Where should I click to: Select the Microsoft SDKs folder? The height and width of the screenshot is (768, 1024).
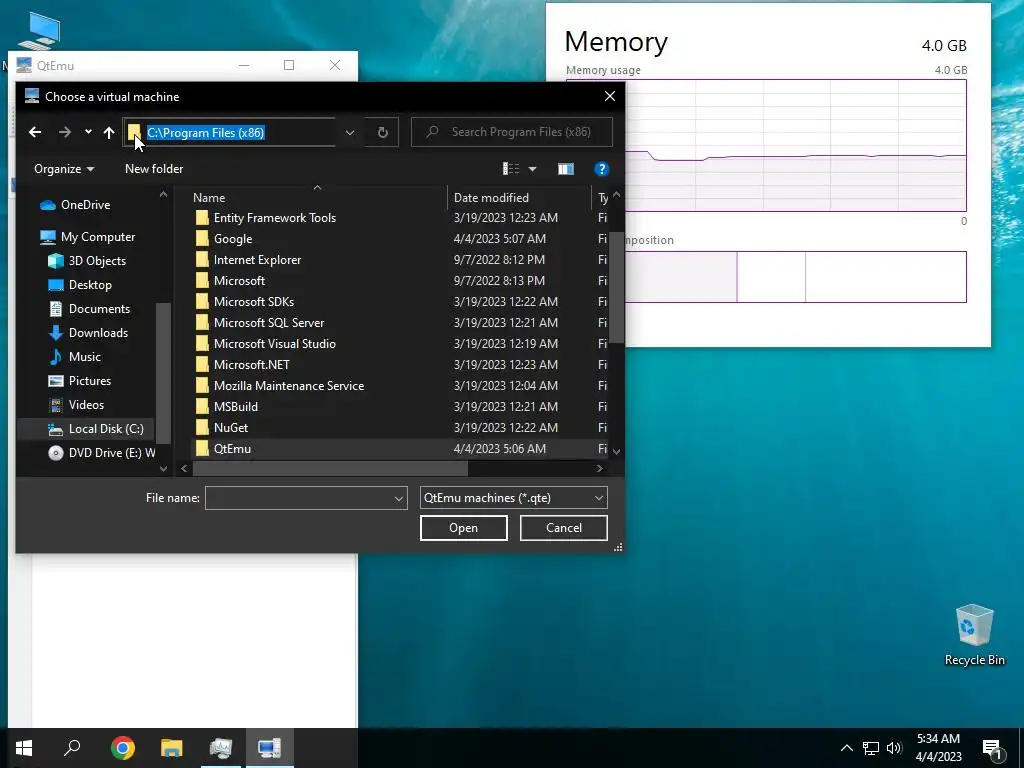point(254,302)
